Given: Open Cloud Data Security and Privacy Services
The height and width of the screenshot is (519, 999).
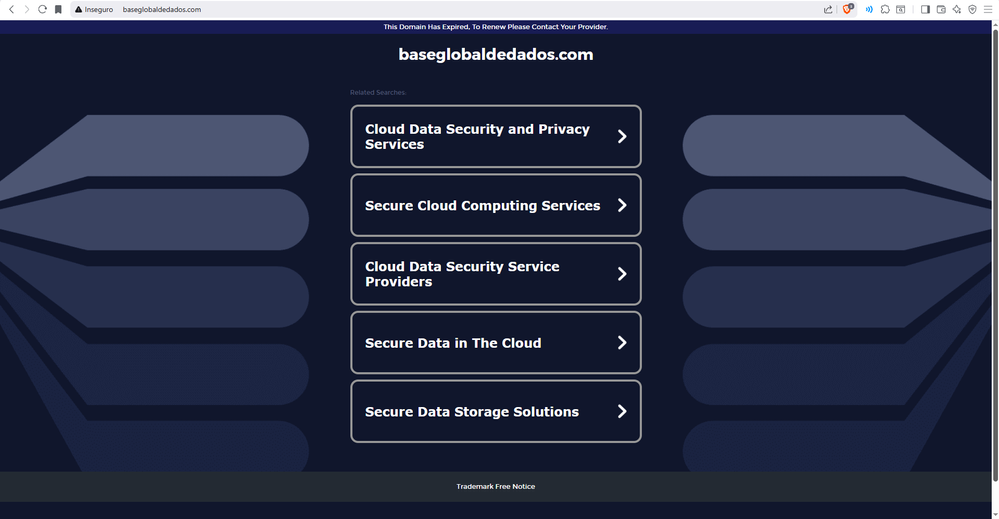Looking at the screenshot, I should tap(477, 136).
